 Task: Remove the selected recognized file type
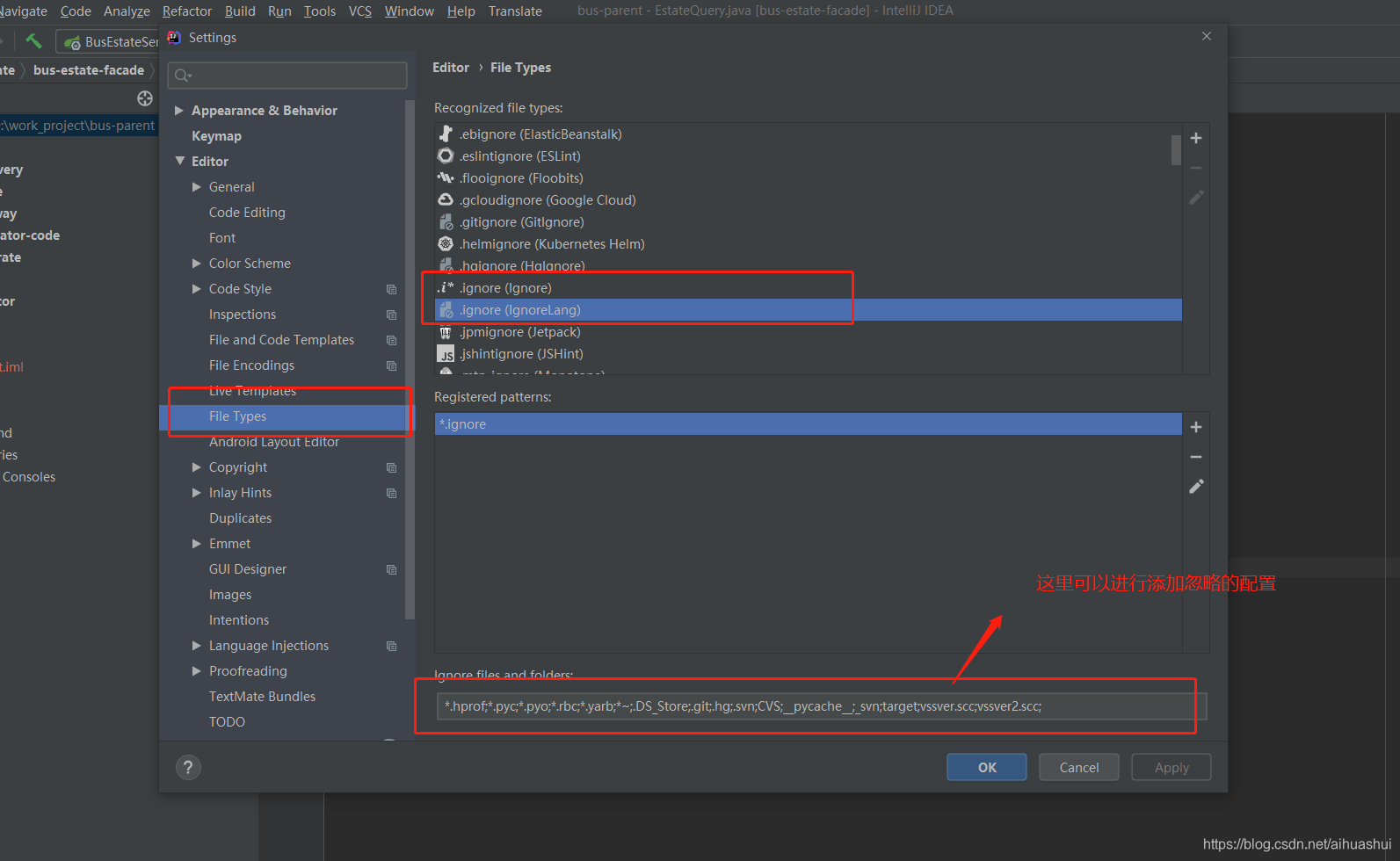tap(1196, 168)
